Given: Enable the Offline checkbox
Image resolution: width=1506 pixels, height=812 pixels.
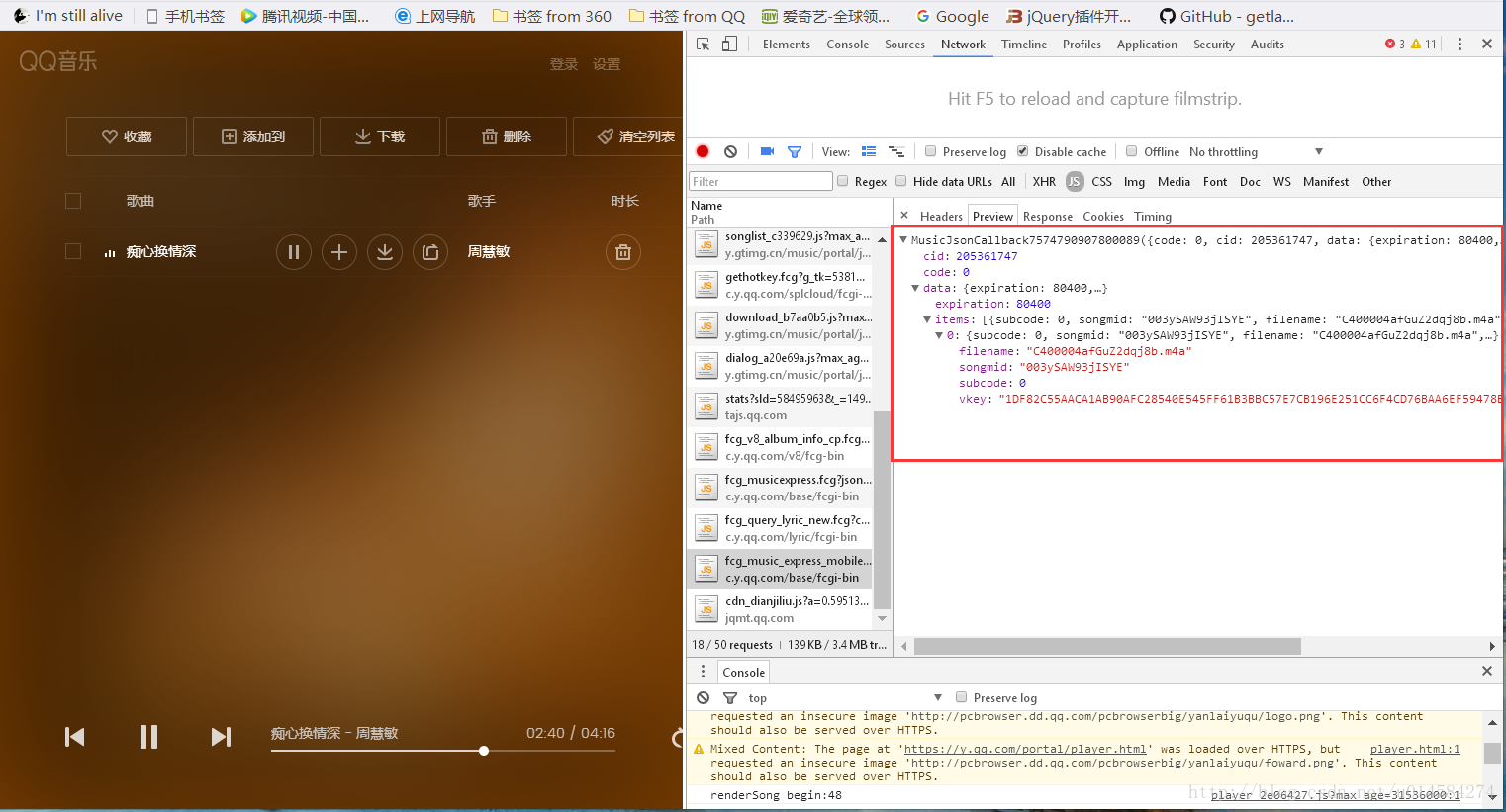Looking at the screenshot, I should tap(1131, 151).
